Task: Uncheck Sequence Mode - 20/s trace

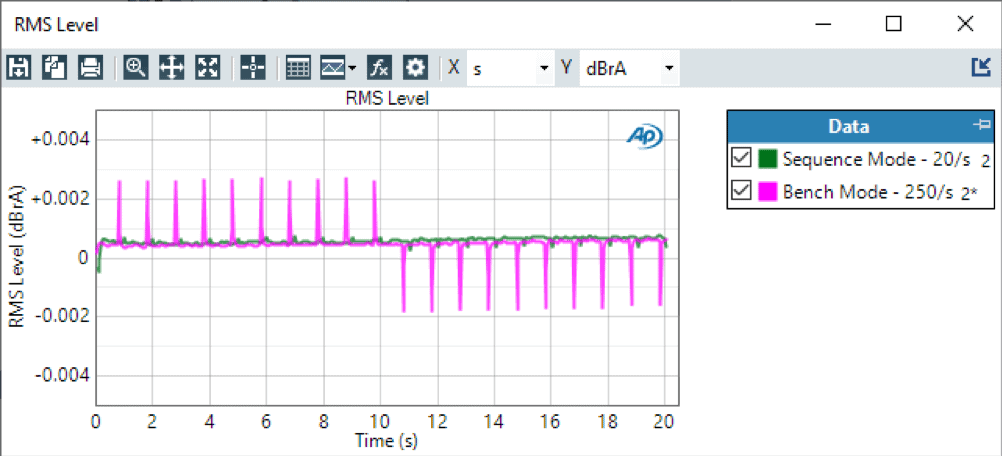Action: click(741, 158)
